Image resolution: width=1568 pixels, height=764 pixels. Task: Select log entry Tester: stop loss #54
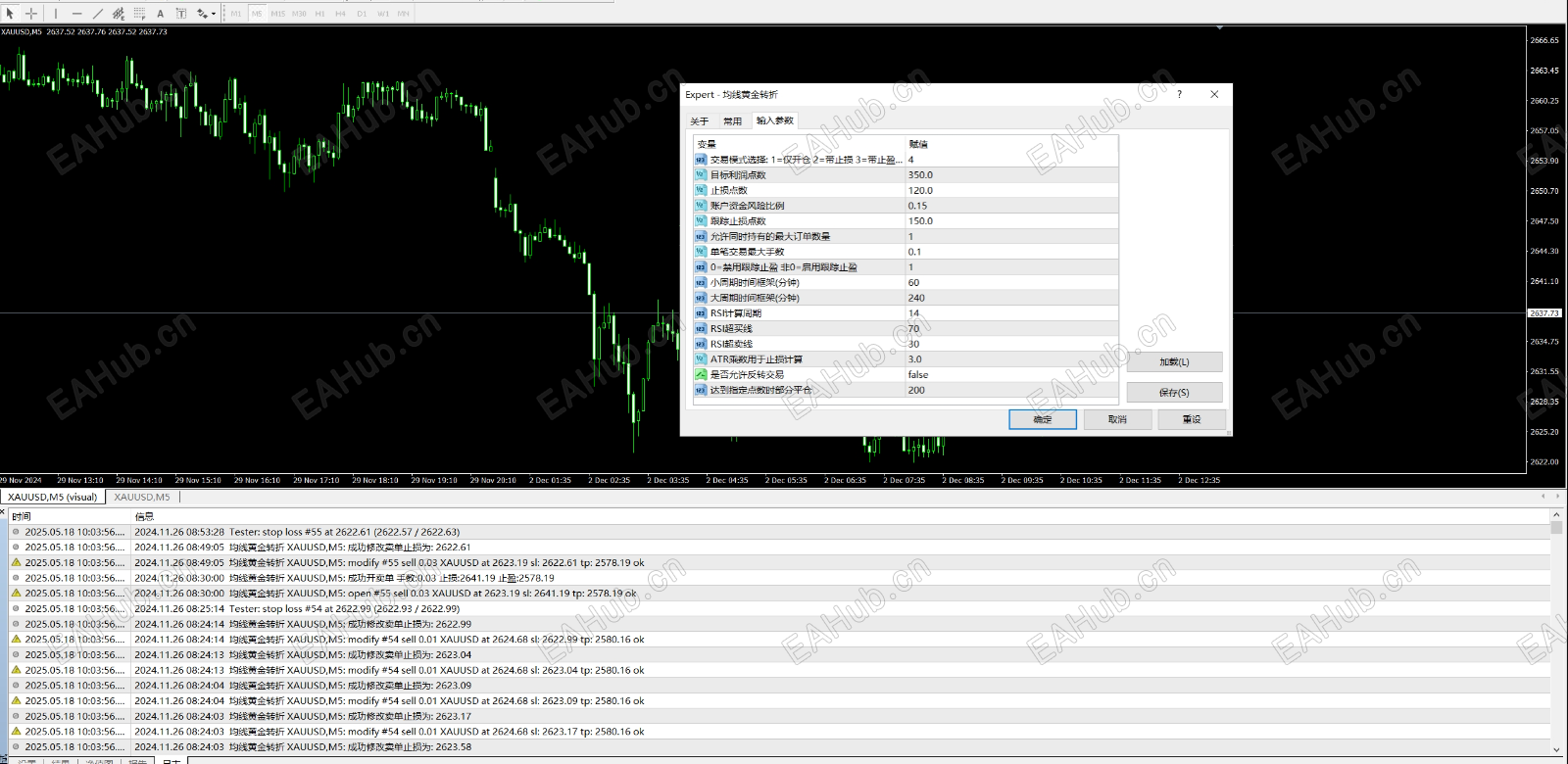click(779, 608)
